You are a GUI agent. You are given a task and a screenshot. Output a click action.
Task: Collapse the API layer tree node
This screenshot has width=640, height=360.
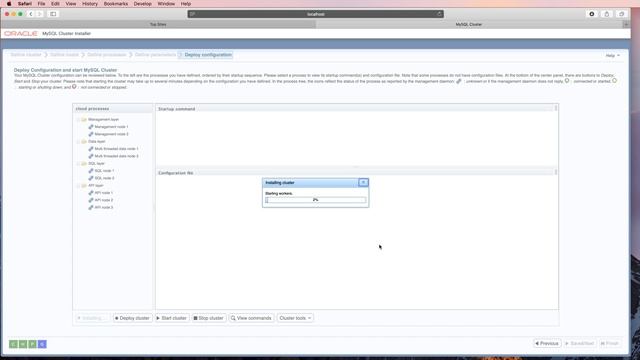tap(78, 186)
